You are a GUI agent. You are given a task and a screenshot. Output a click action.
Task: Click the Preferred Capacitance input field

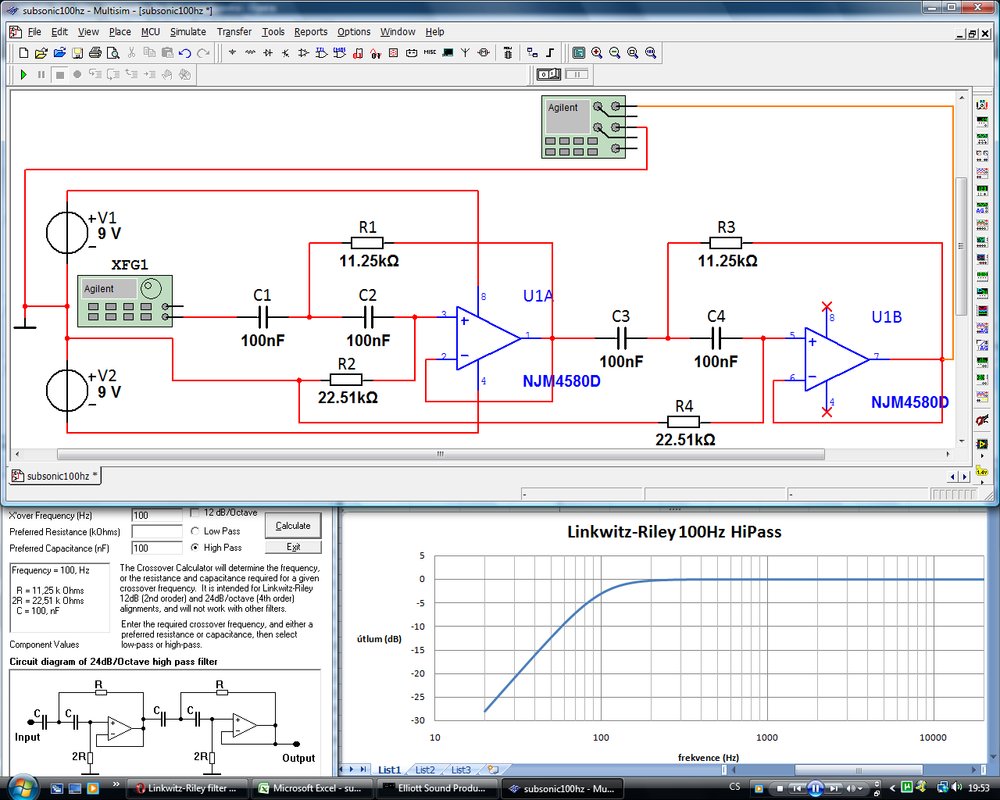tap(157, 548)
